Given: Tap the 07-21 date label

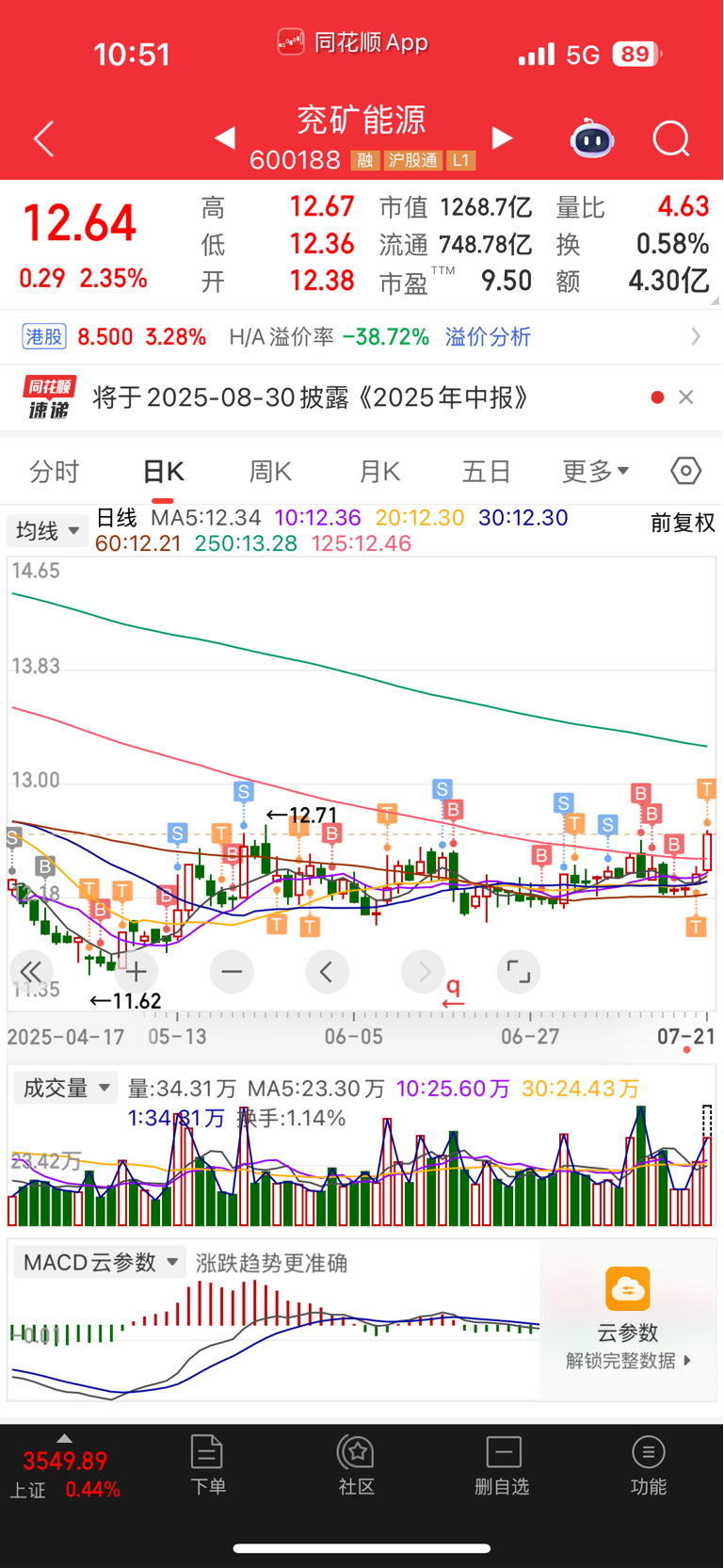Looking at the screenshot, I should [x=685, y=1036].
